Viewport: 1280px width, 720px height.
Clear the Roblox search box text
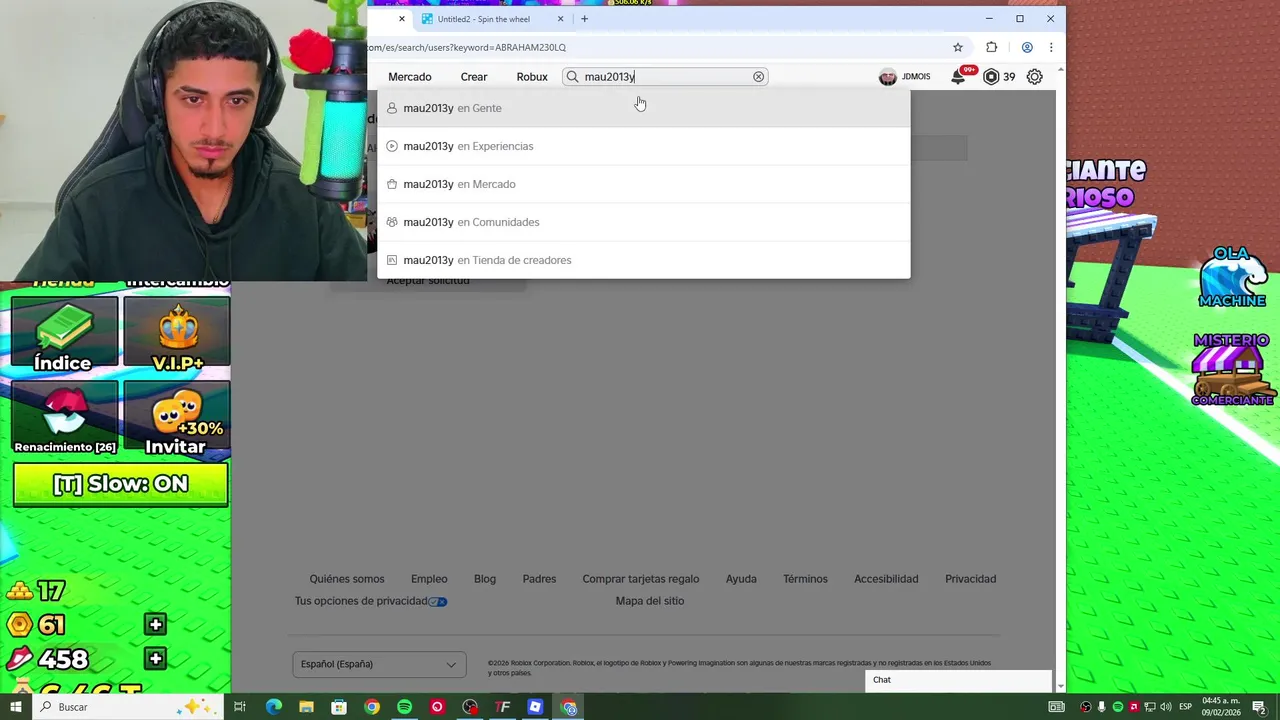758,77
